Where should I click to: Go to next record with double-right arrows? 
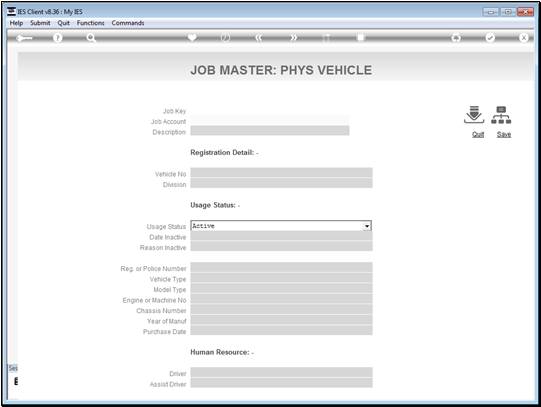293,38
